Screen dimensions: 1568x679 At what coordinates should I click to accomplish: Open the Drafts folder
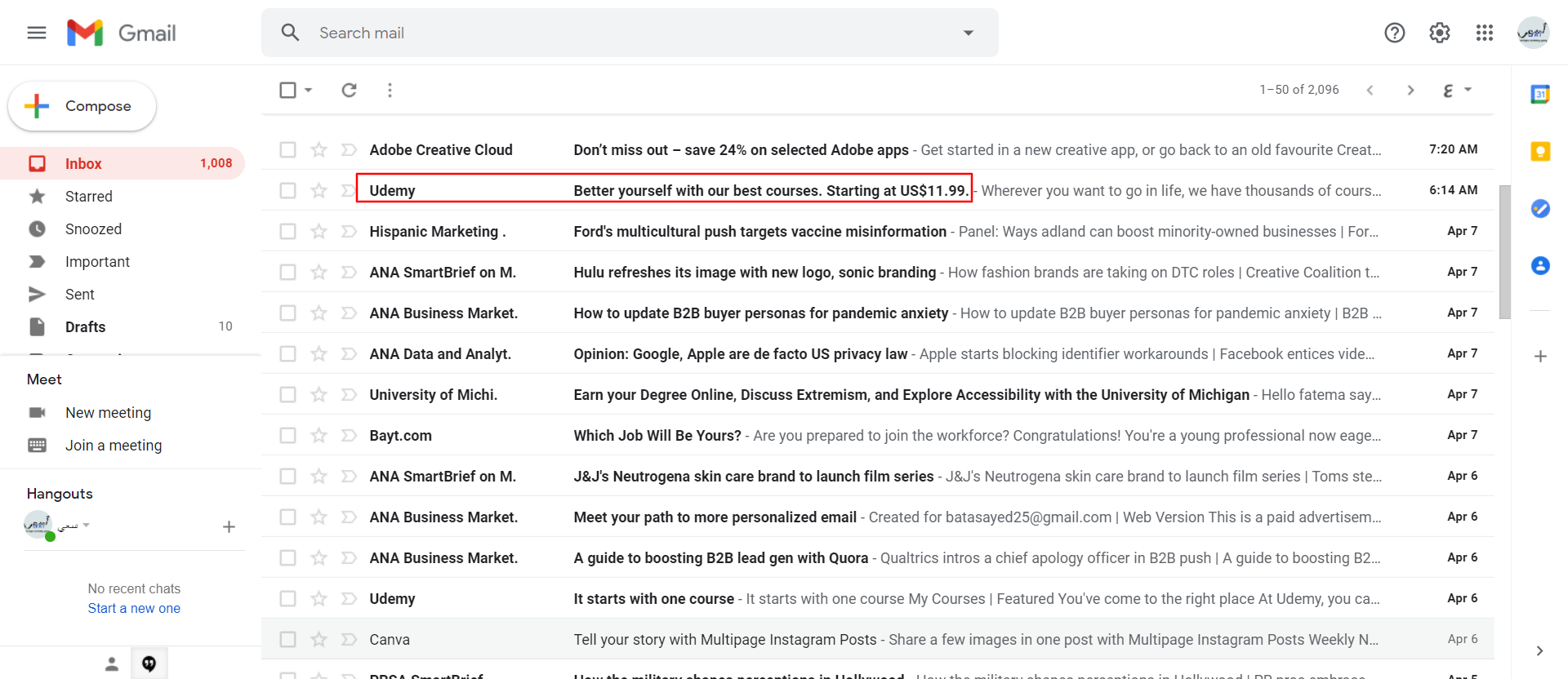tap(85, 327)
